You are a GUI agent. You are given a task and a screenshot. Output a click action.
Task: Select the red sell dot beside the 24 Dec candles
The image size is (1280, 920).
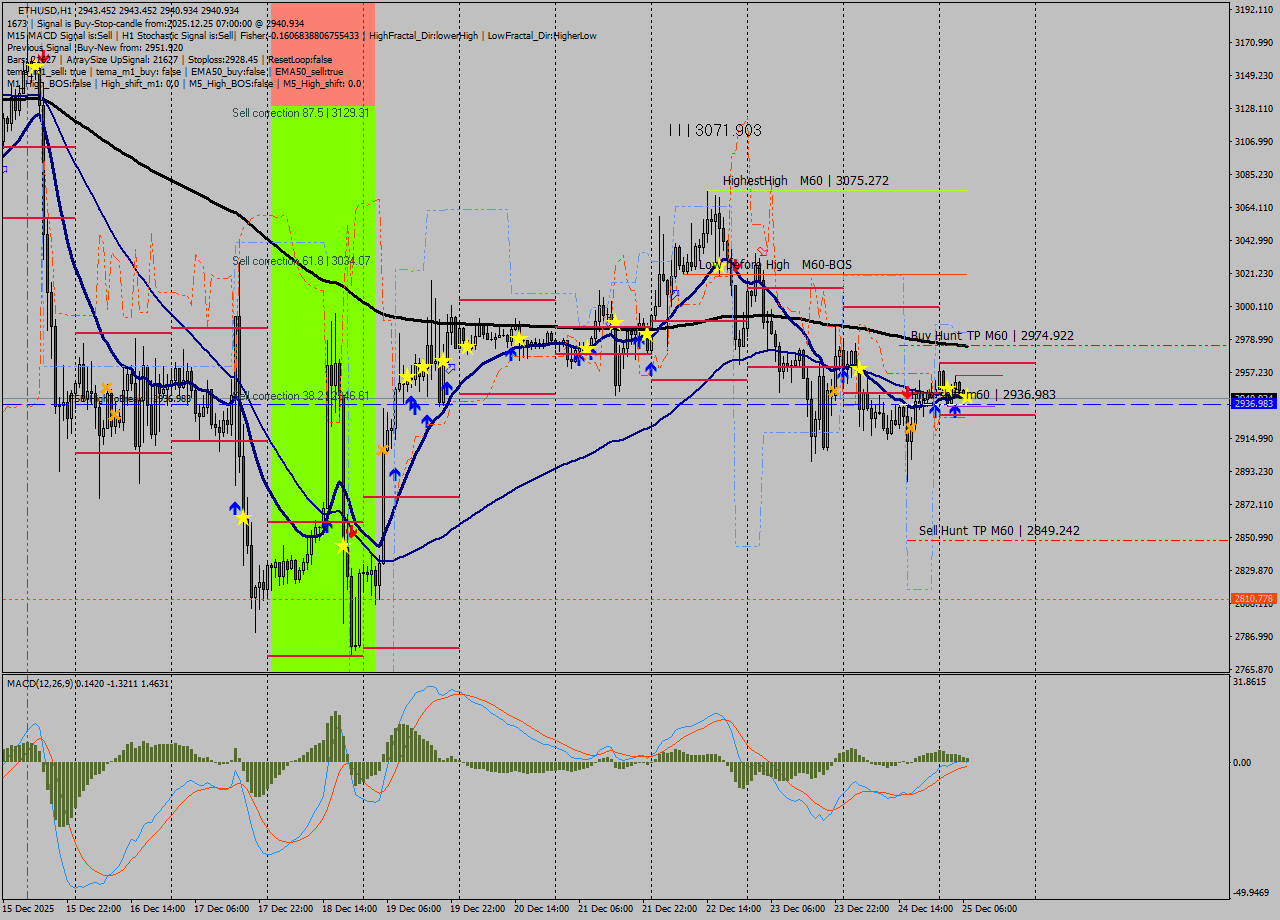[908, 393]
